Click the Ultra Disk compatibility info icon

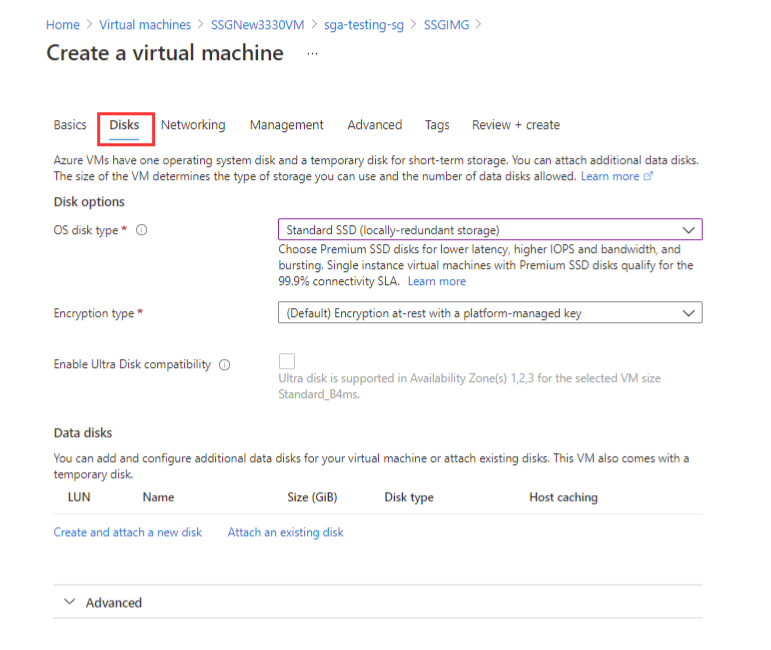click(x=224, y=365)
